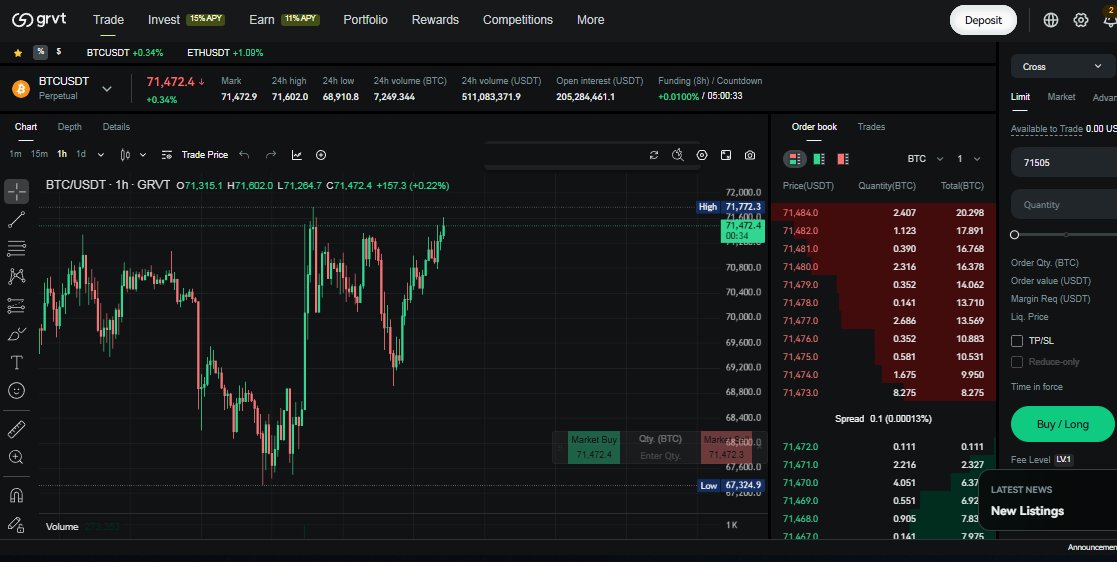
Task: Open the Rewards link
Action: (435, 20)
